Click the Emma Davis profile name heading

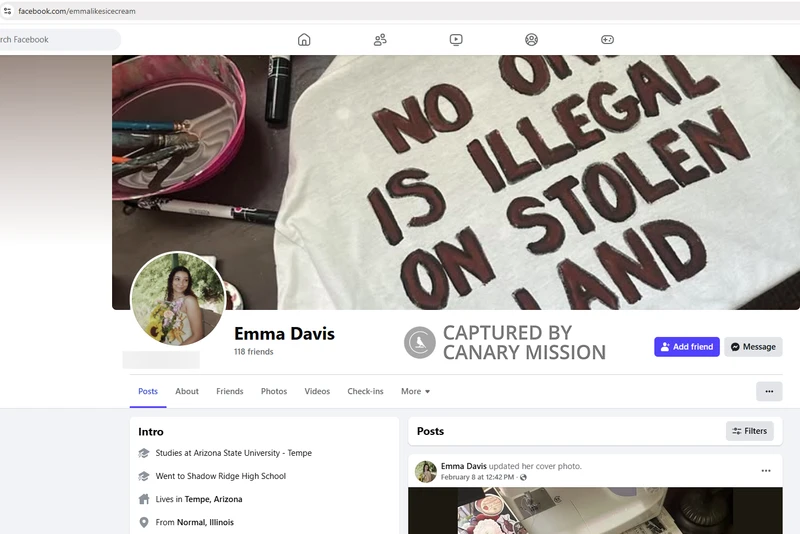tap(285, 334)
